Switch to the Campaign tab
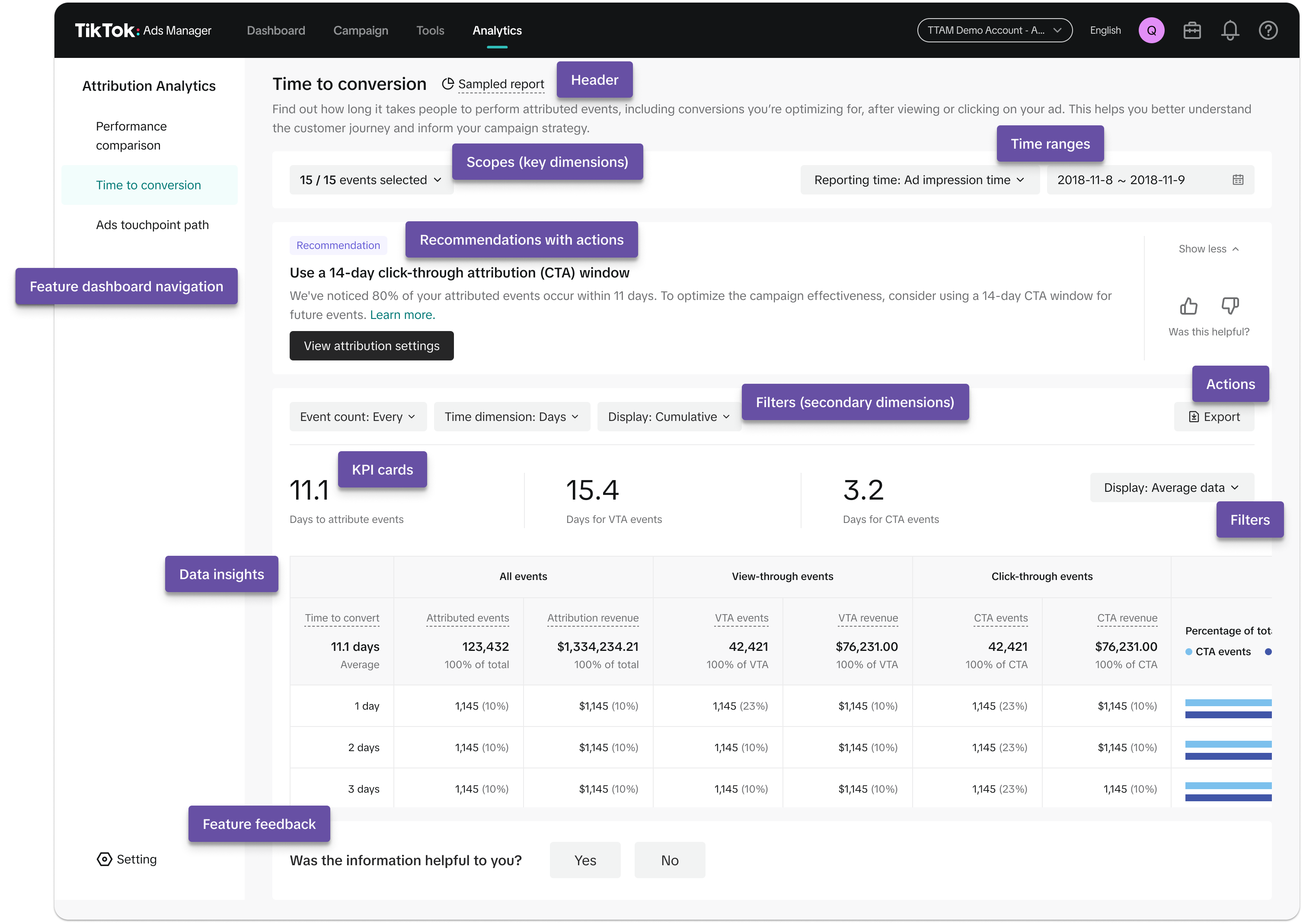The image size is (1303, 924). [360, 31]
